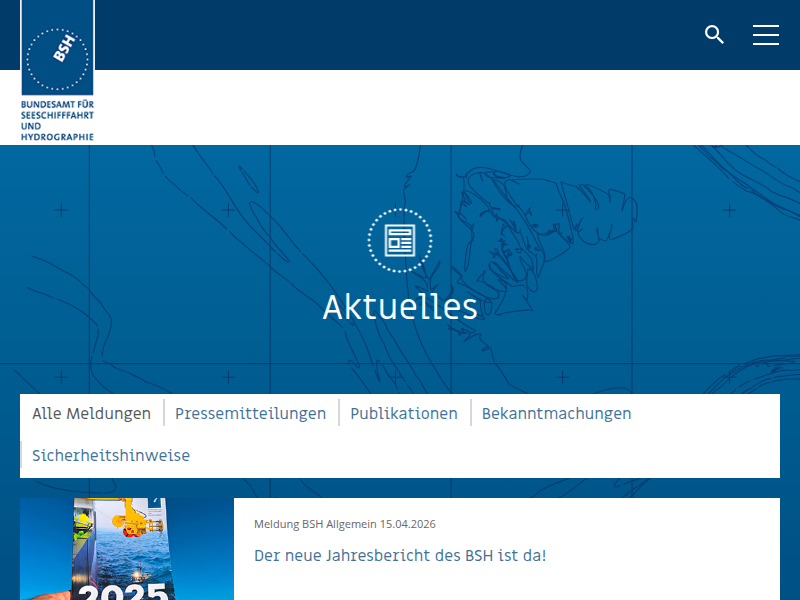The height and width of the screenshot is (600, 800).
Task: Switch to the Pressemitteilungen tab
Action: click(250, 413)
